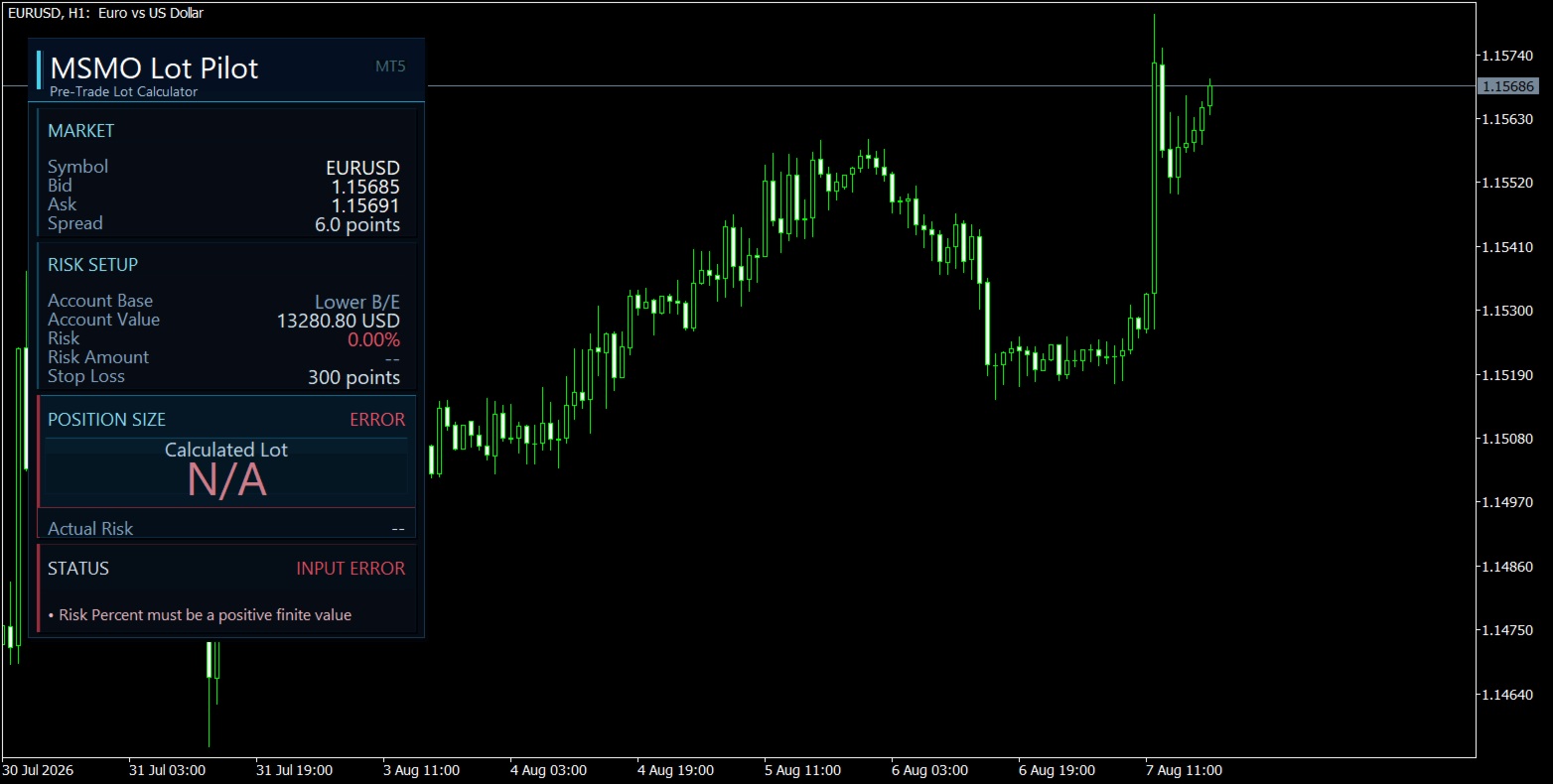1553x784 pixels.
Task: Click the Account Base label
Action: pos(100,301)
